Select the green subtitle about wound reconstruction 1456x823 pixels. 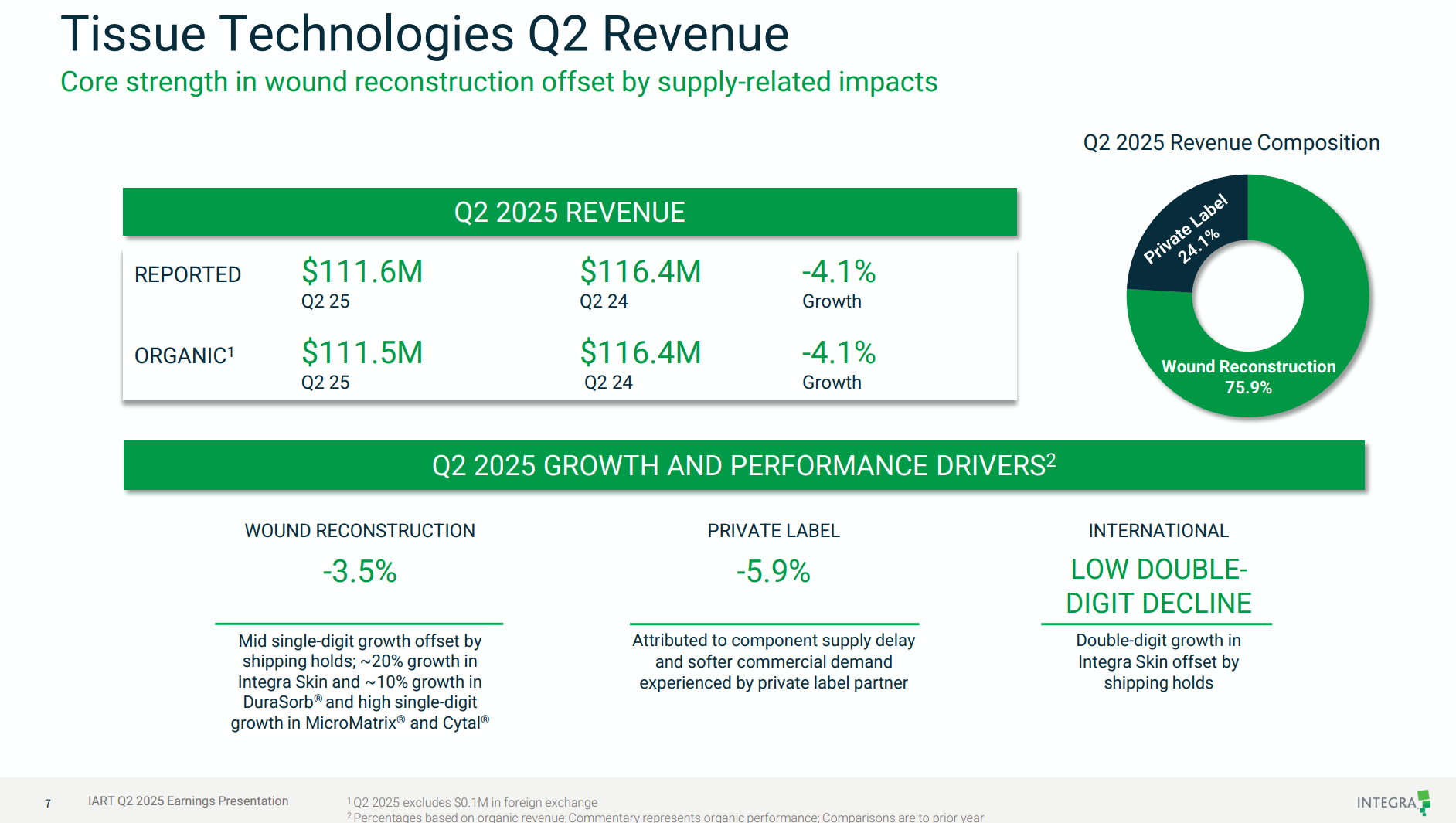click(498, 82)
